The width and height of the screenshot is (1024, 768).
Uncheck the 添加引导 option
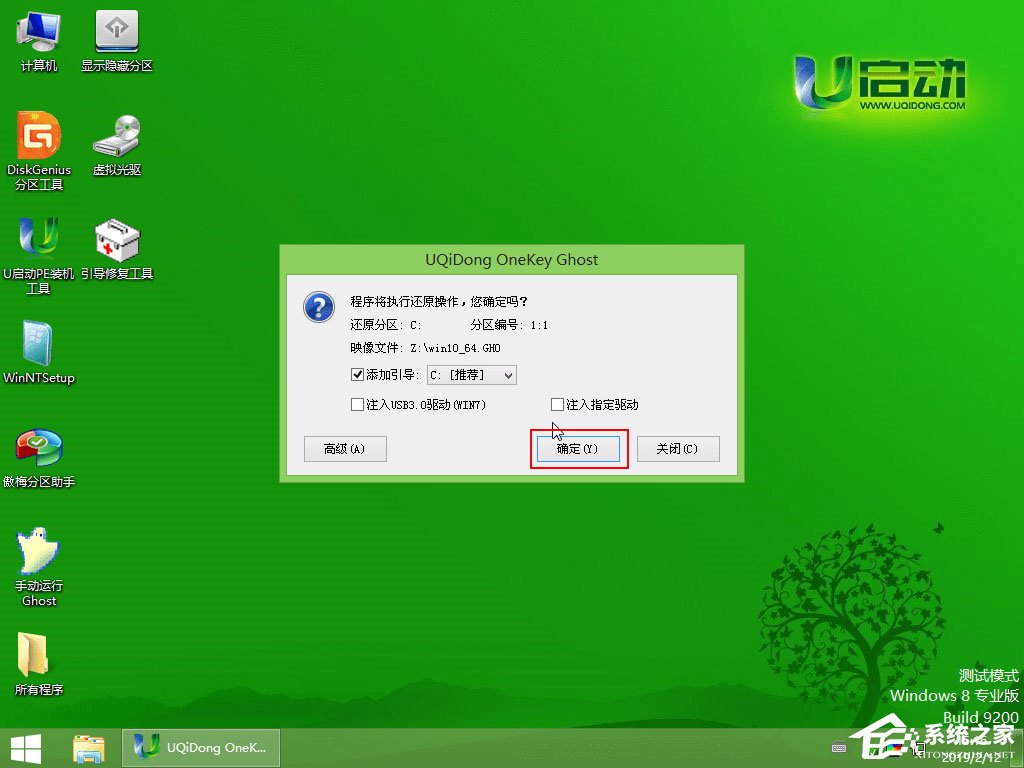point(357,375)
